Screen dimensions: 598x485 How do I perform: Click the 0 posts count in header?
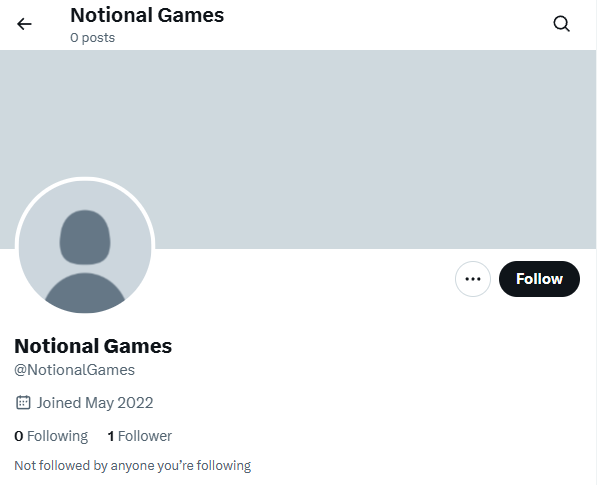[93, 38]
